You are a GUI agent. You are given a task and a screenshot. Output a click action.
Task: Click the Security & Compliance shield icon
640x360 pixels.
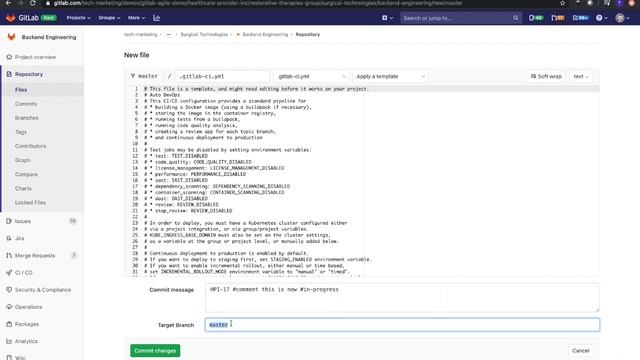[9, 290]
